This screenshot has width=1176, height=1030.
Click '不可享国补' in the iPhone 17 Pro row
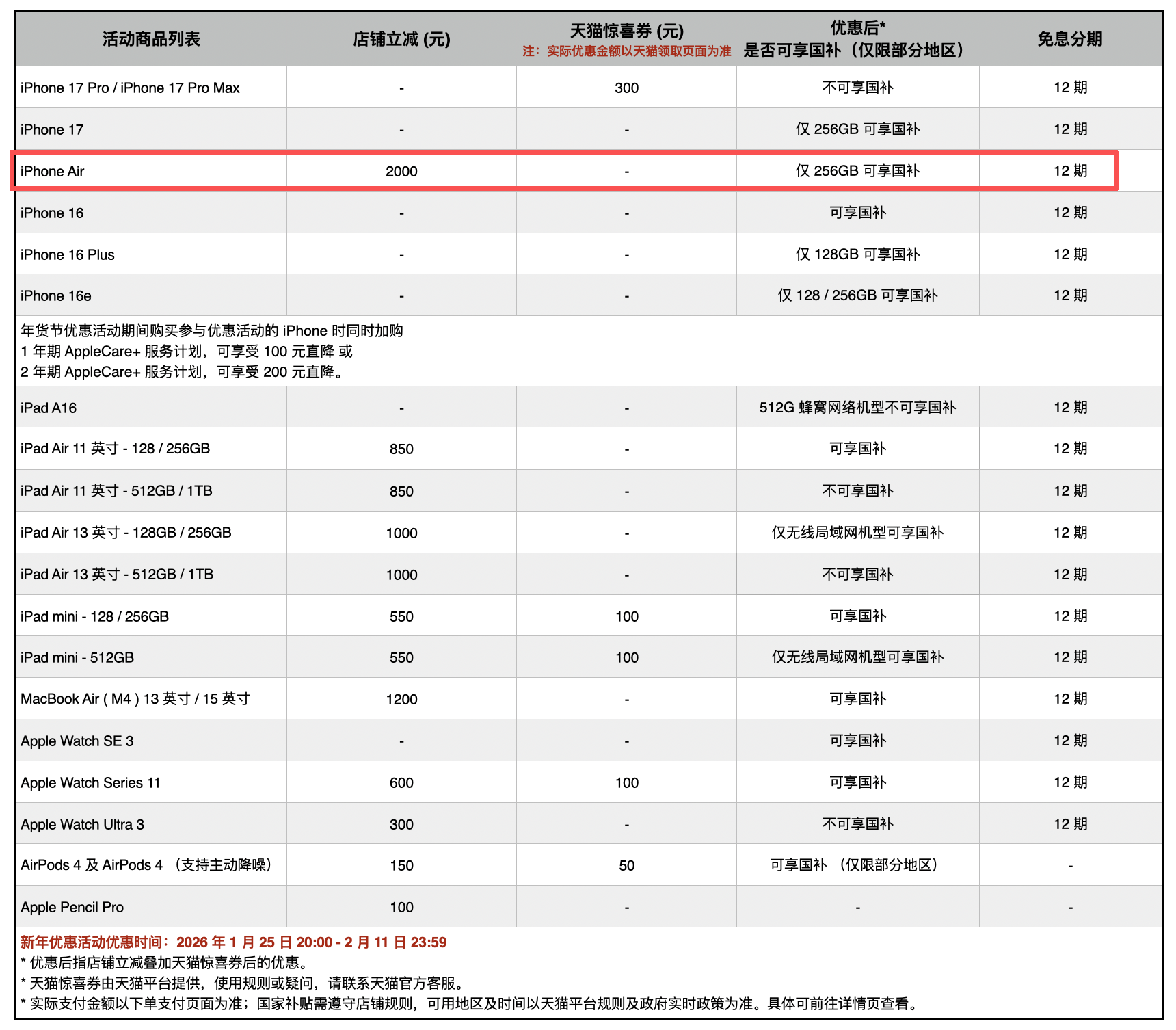tap(857, 88)
